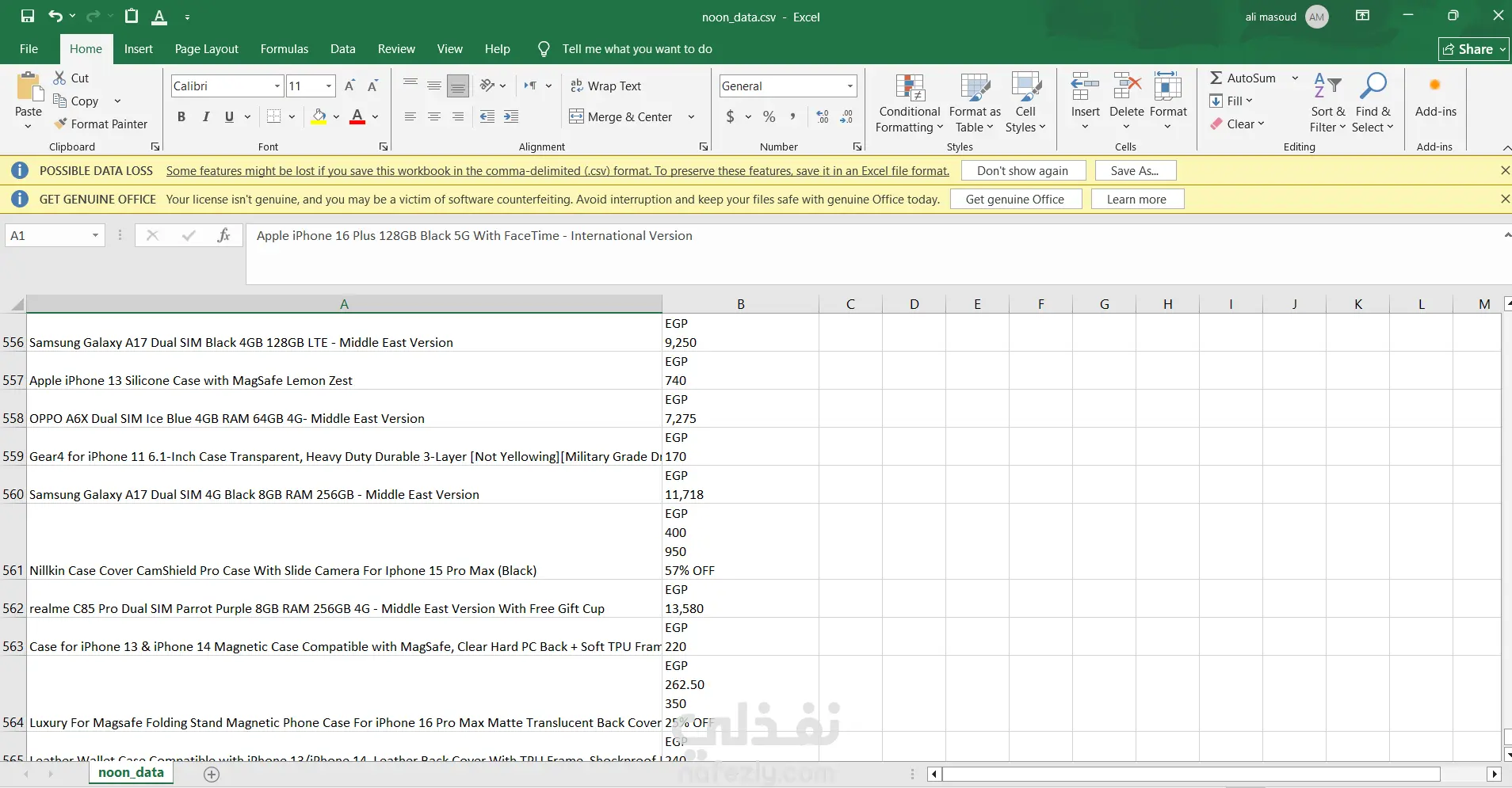This screenshot has height=788, width=1512.
Task: Open the File menu
Action: point(29,49)
